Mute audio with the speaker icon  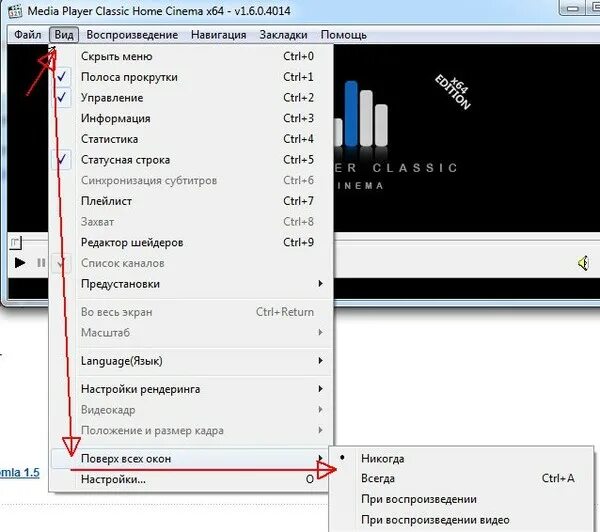(x=584, y=263)
